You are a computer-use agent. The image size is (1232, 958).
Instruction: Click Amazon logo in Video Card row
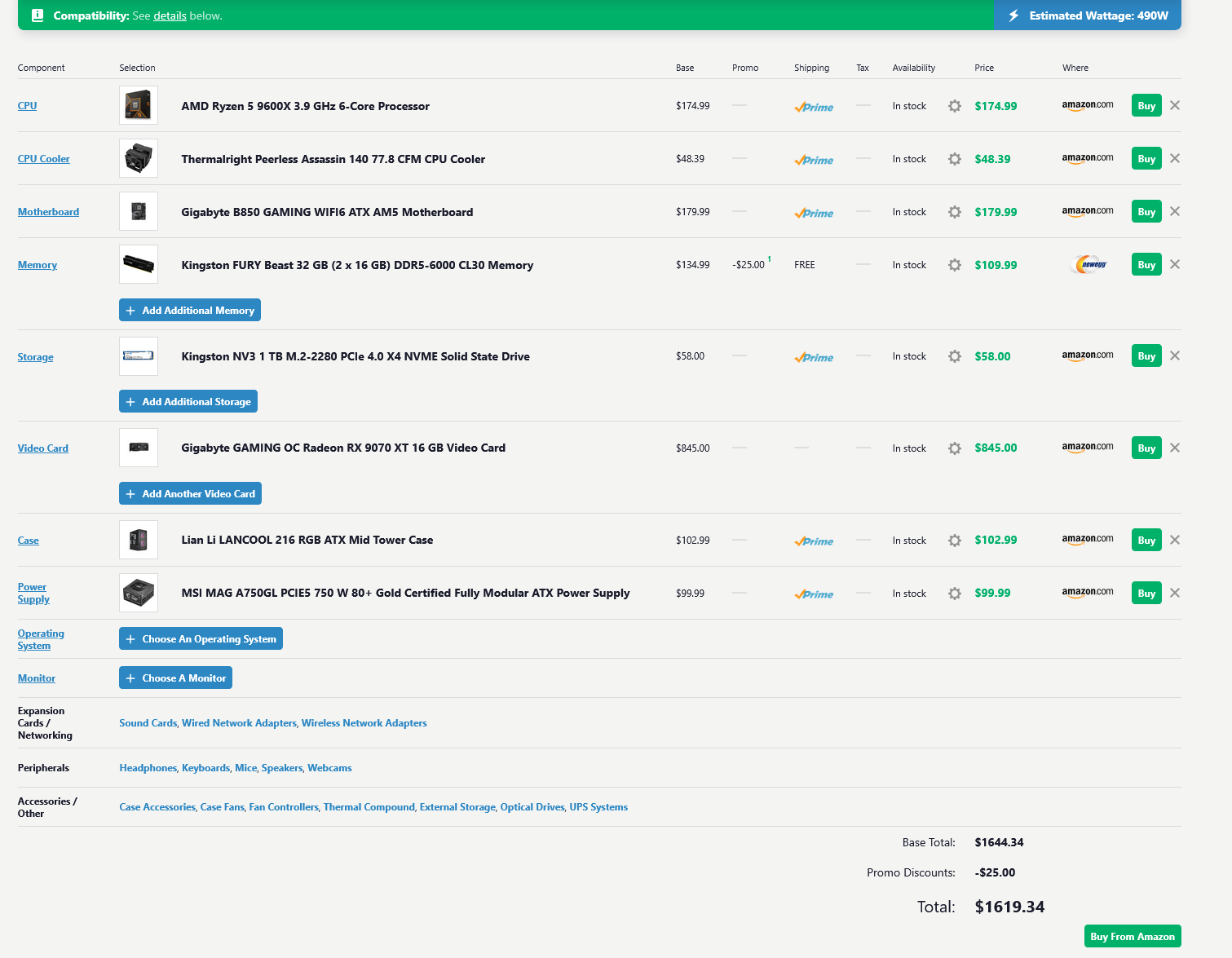[1088, 447]
